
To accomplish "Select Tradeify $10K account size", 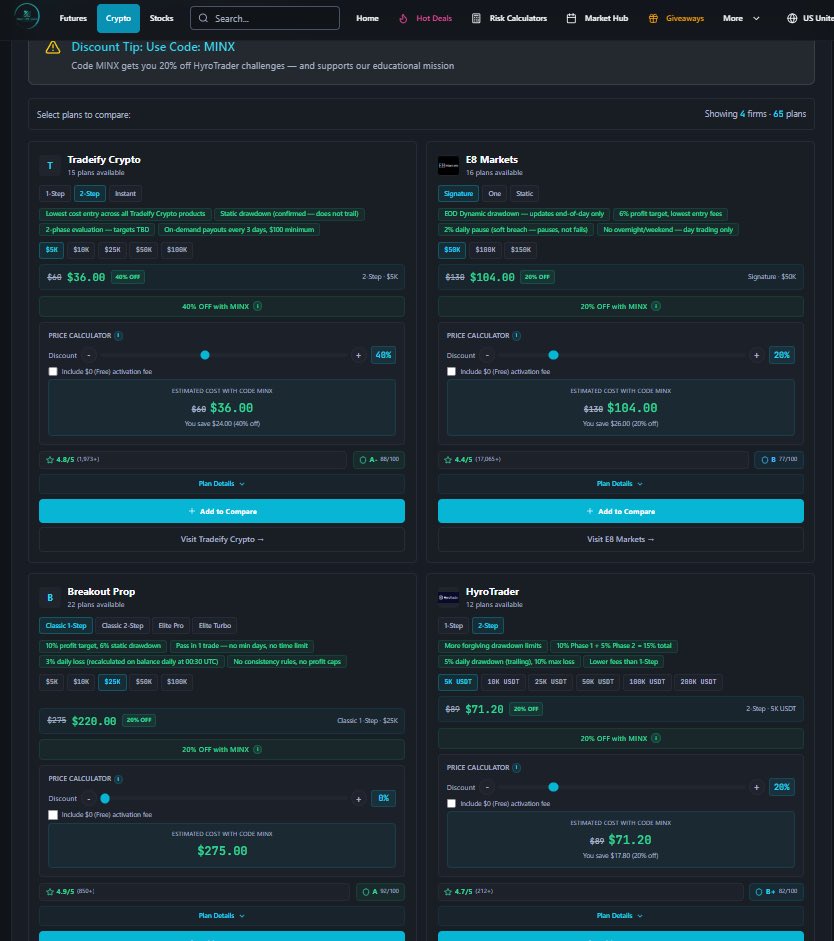I will (81, 250).
